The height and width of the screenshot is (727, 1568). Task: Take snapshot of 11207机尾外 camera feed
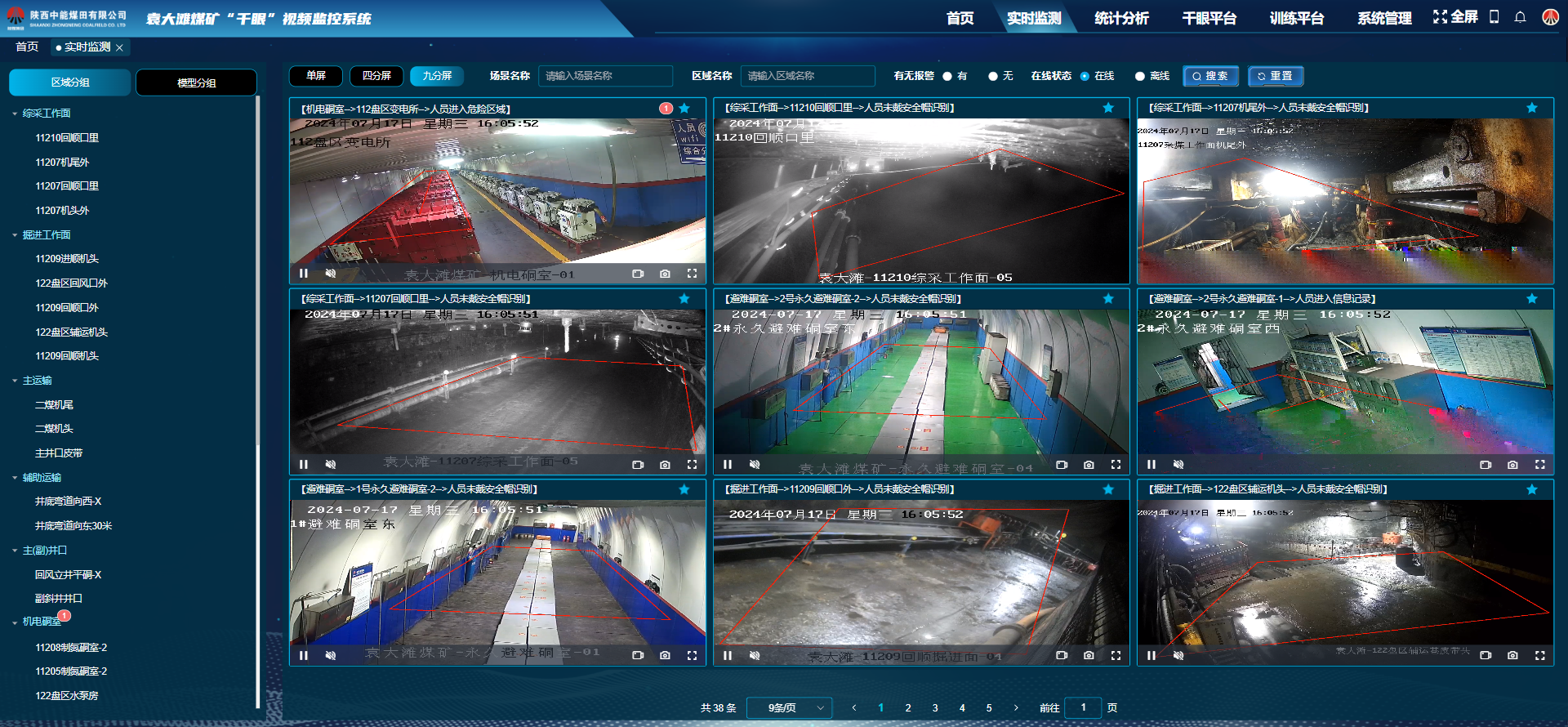[x=1512, y=274]
